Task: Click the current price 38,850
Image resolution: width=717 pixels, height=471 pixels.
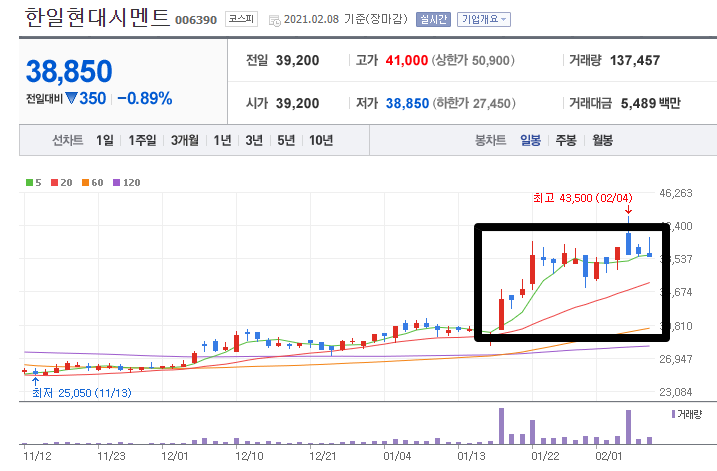Action: click(69, 71)
